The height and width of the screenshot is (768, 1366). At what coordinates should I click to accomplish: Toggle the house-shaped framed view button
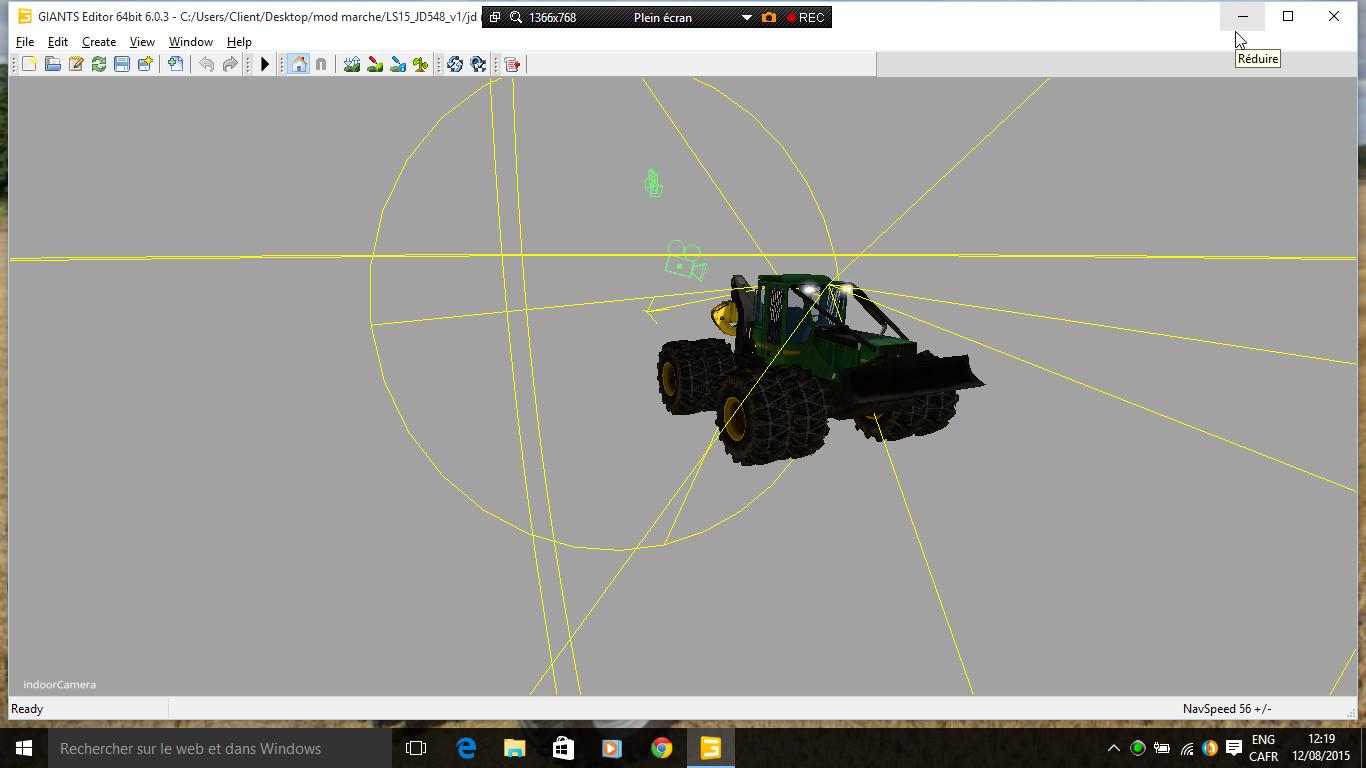pyautogui.click(x=298, y=64)
